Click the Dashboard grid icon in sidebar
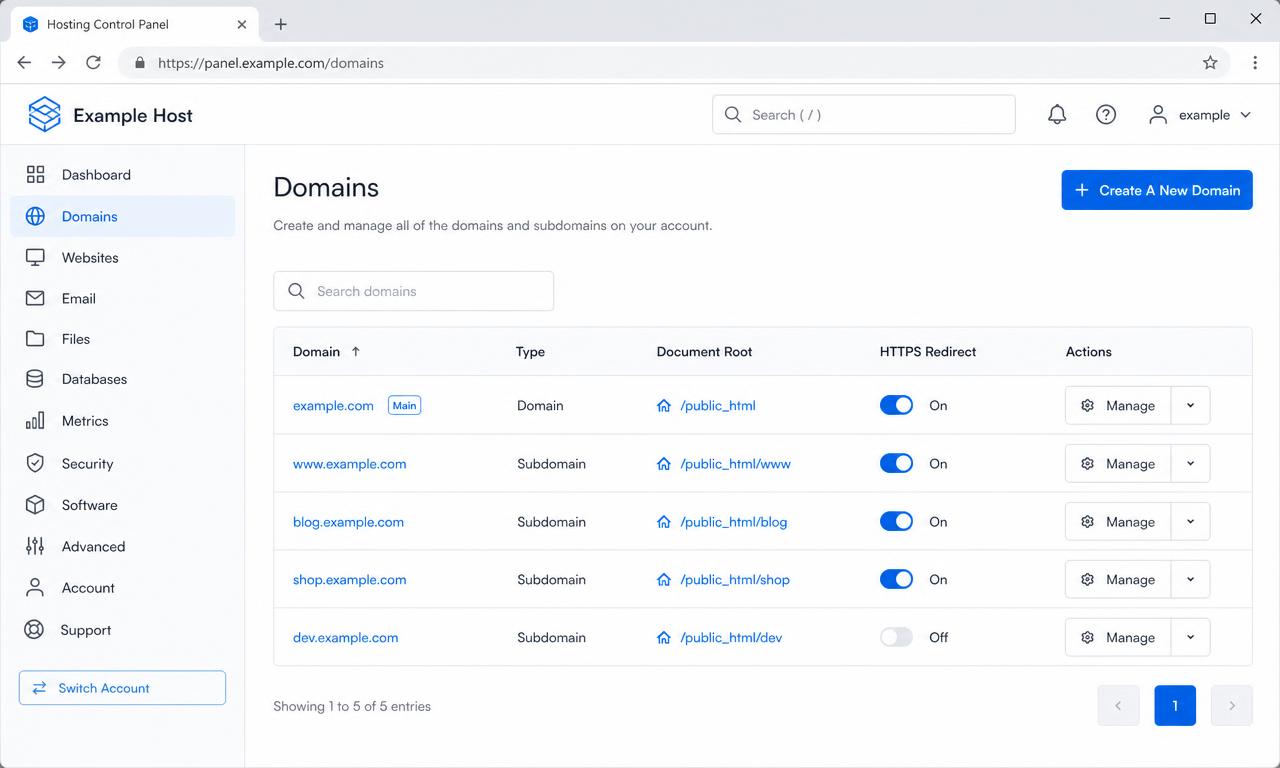This screenshot has width=1280, height=768. tap(35, 175)
